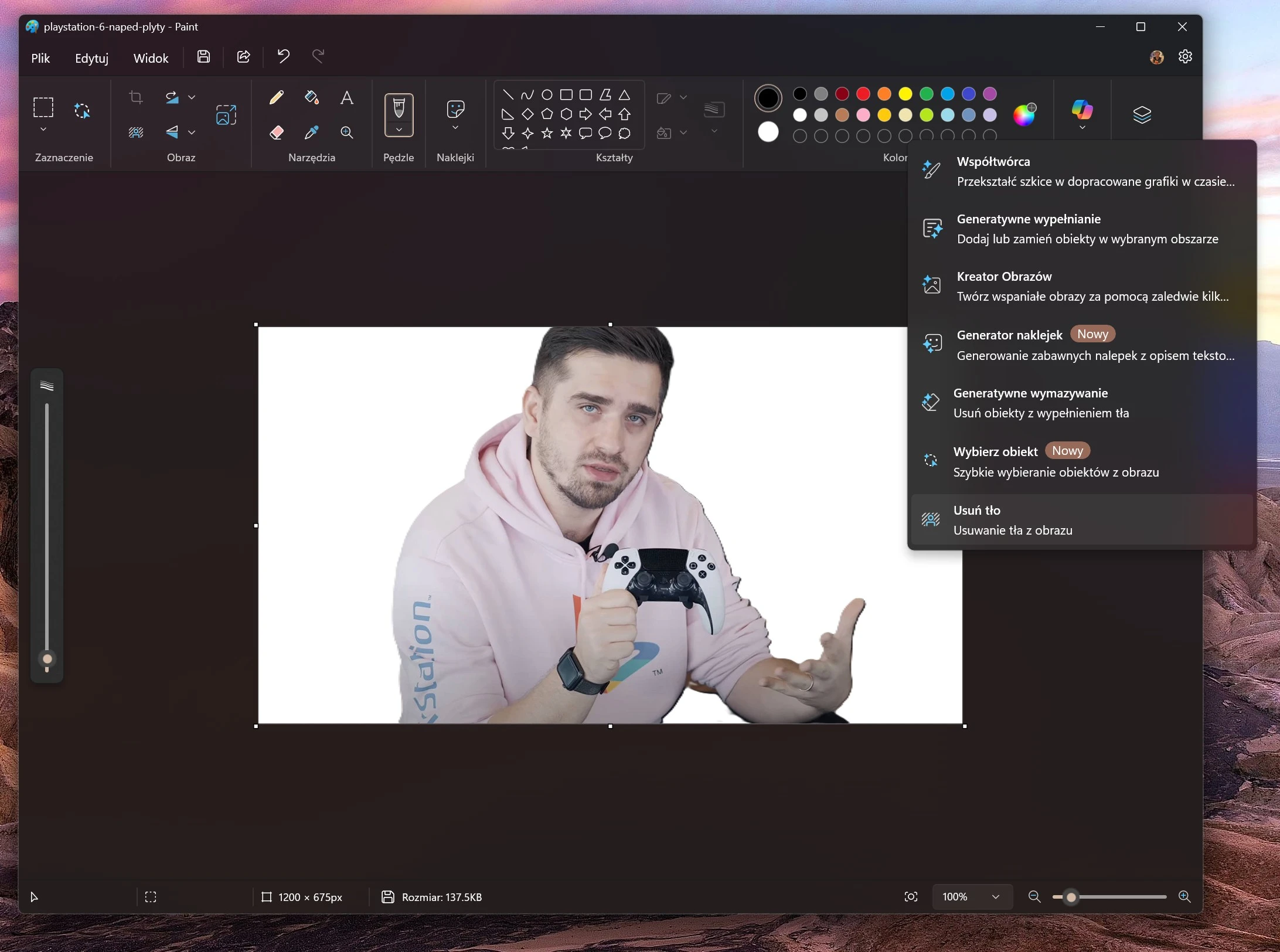Viewport: 1280px width, 952px height.
Task: Open the Stickers (Naklejki) tool
Action: [455, 108]
